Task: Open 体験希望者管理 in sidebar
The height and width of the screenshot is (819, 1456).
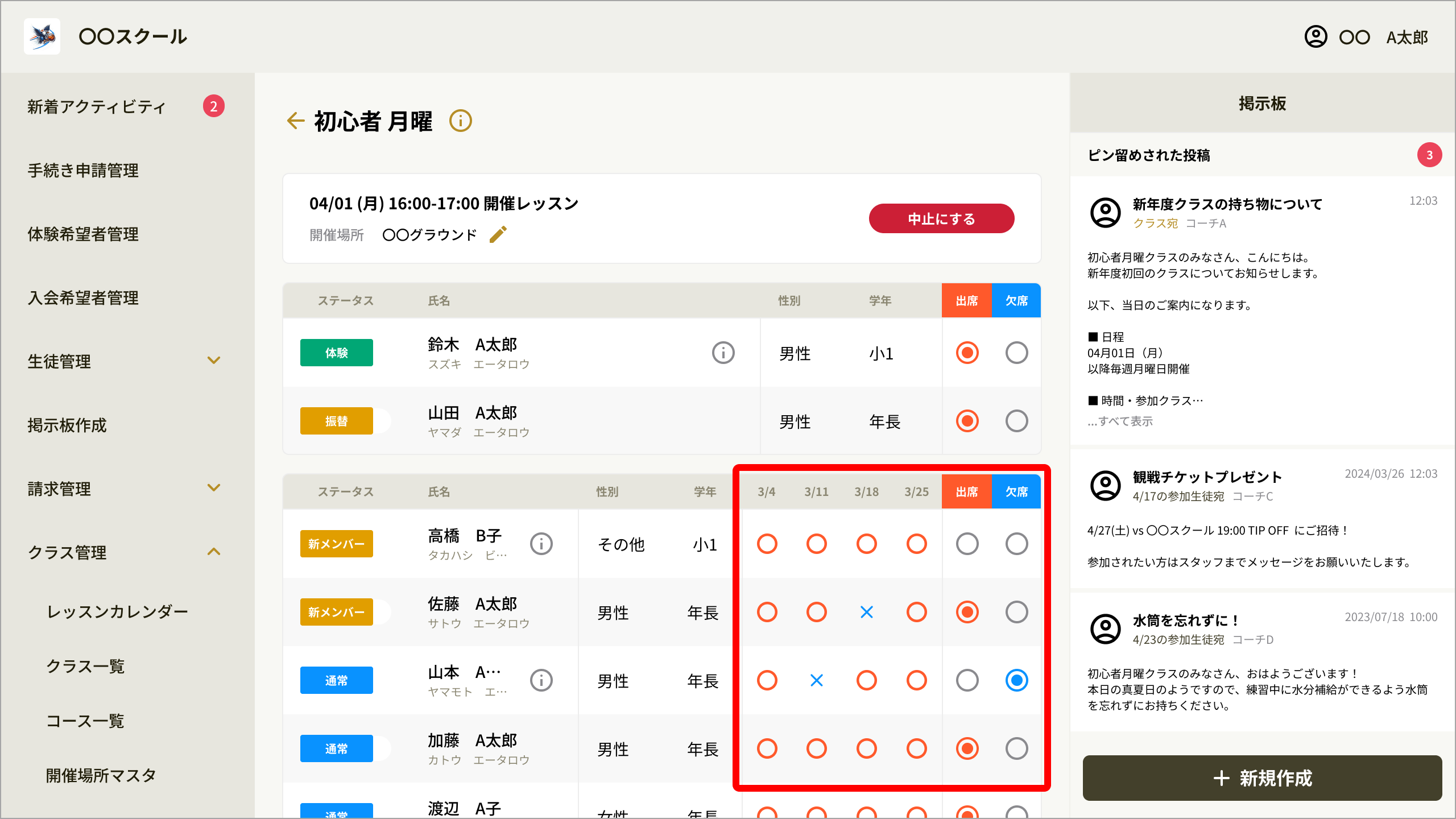Action: (x=83, y=234)
